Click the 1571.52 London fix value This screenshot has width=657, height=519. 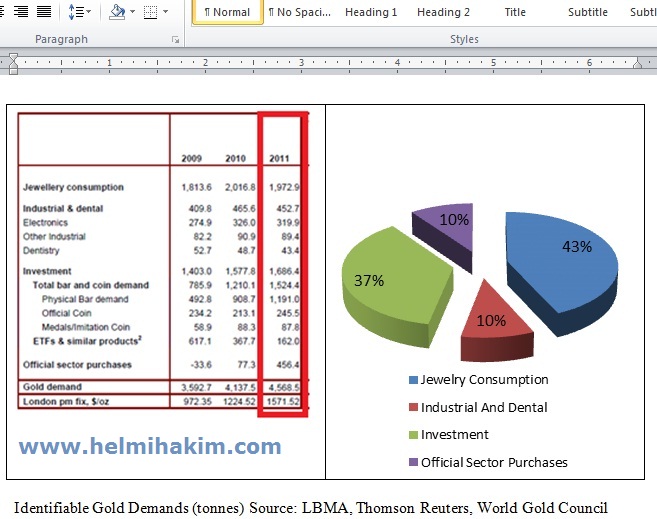coord(283,402)
